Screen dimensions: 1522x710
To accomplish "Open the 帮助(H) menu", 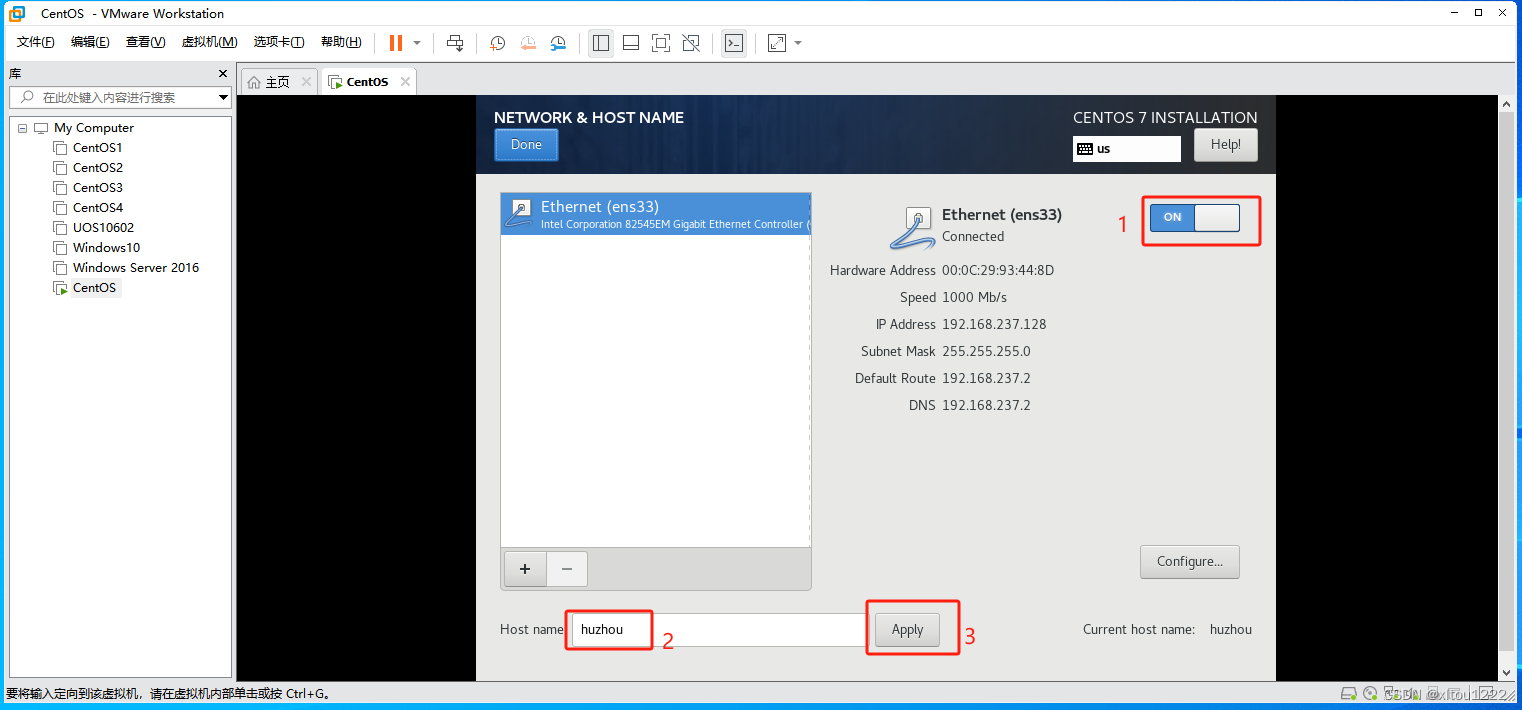I will pos(341,42).
